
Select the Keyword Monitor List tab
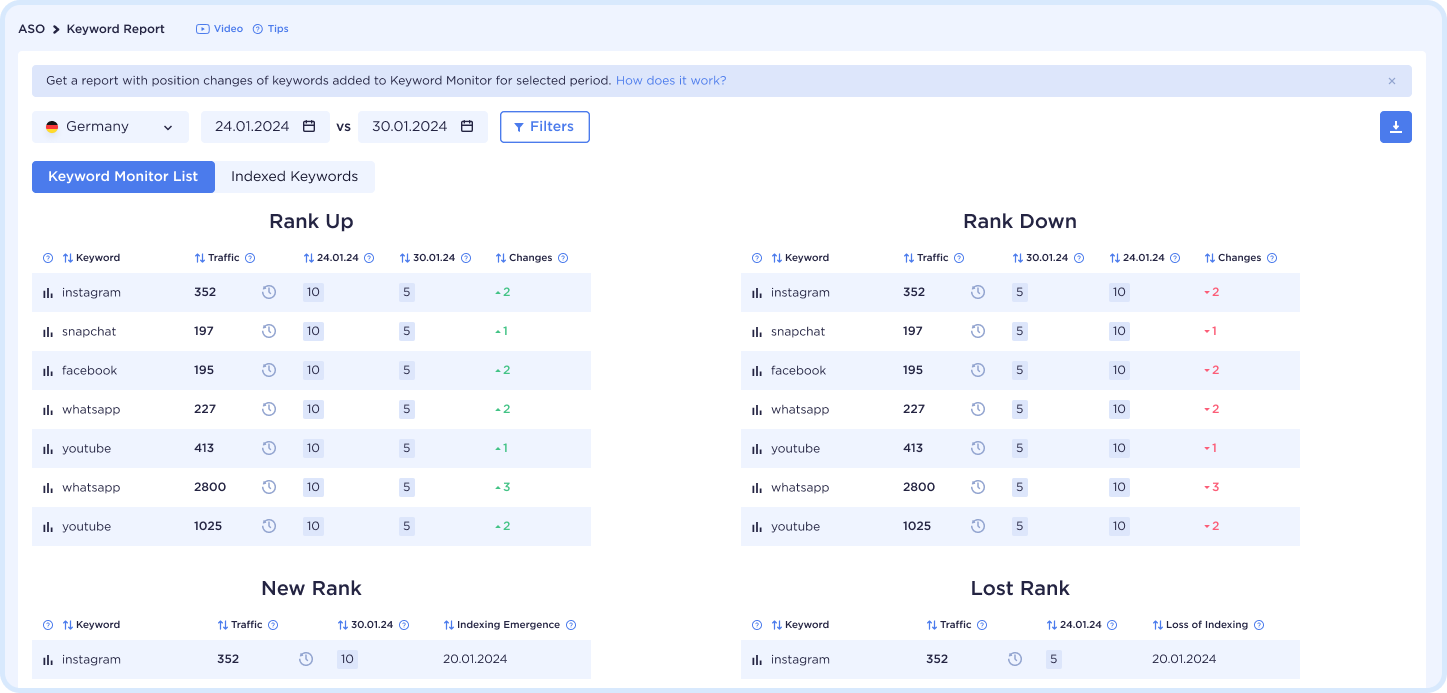click(123, 177)
